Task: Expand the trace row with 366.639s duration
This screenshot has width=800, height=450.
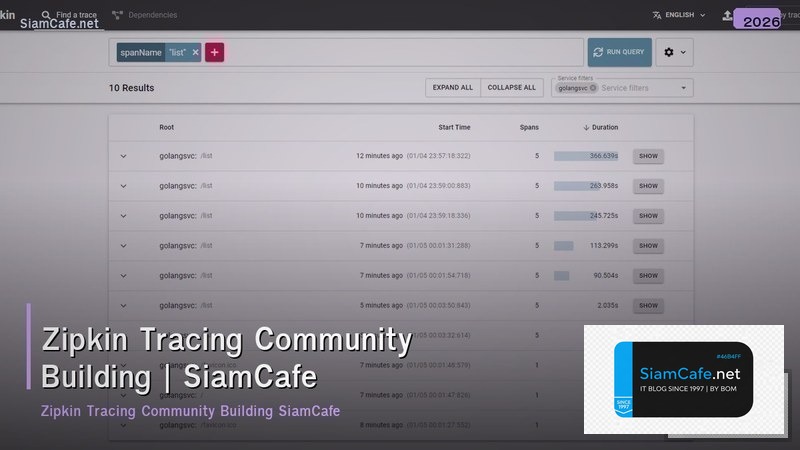Action: tap(123, 156)
